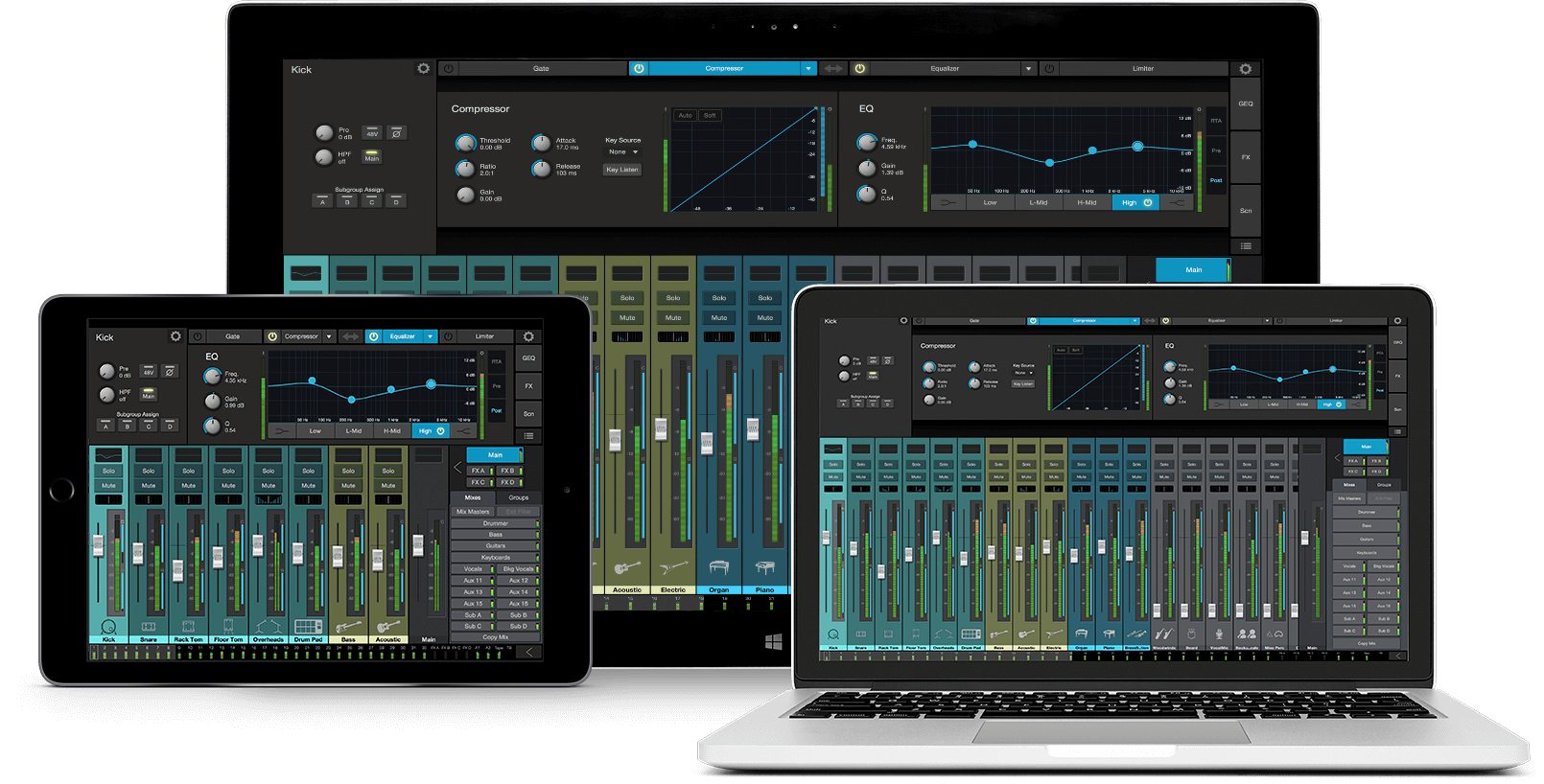Select the VocalMic microphone icon on laptop

coord(1219,634)
